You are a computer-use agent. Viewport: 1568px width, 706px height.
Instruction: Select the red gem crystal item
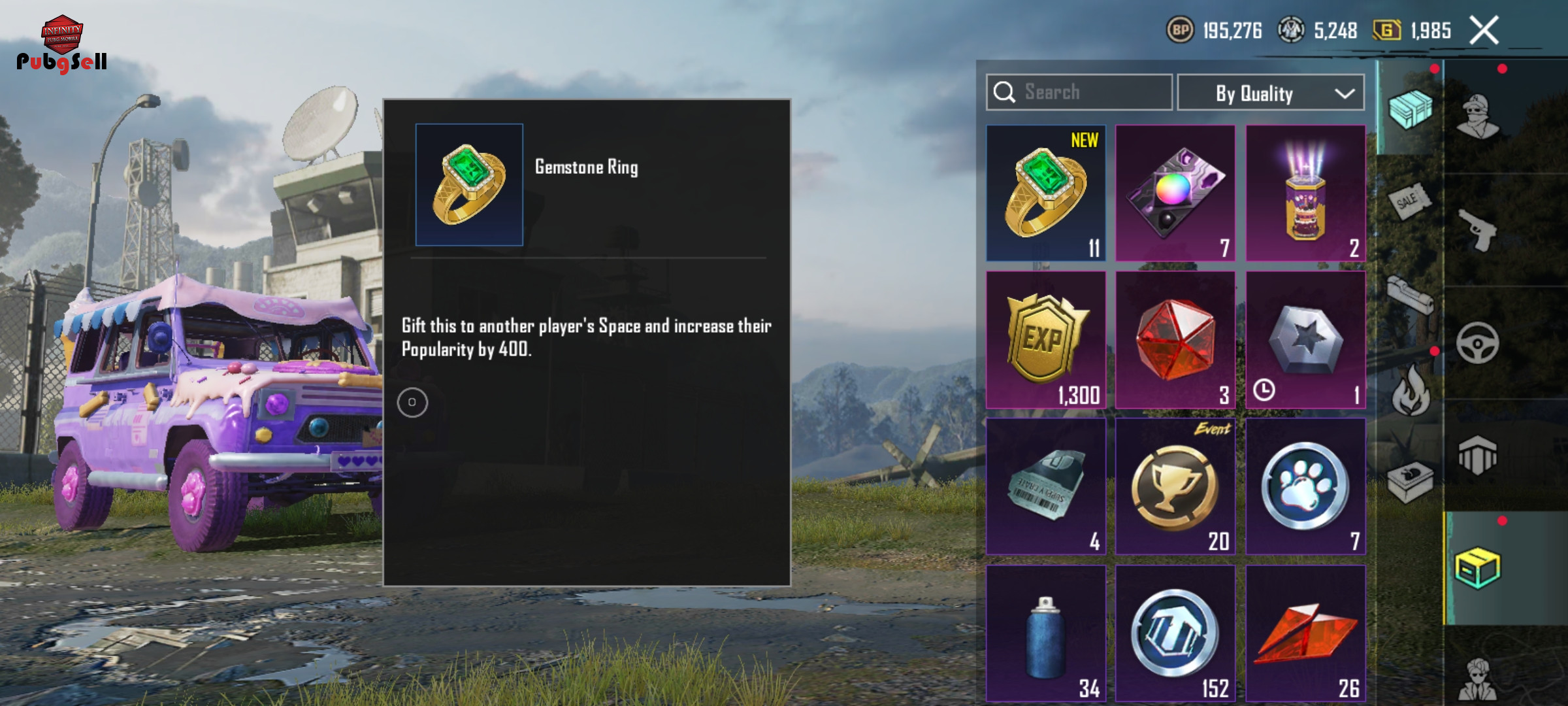point(1175,340)
